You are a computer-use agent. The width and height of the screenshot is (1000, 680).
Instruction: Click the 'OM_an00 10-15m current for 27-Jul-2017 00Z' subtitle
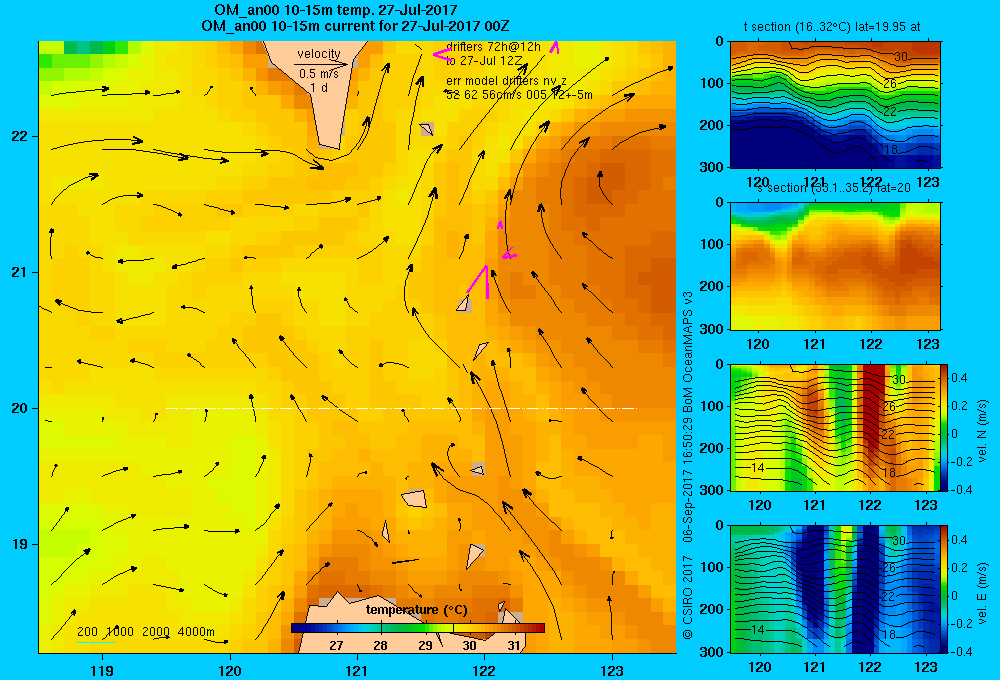pos(355,26)
